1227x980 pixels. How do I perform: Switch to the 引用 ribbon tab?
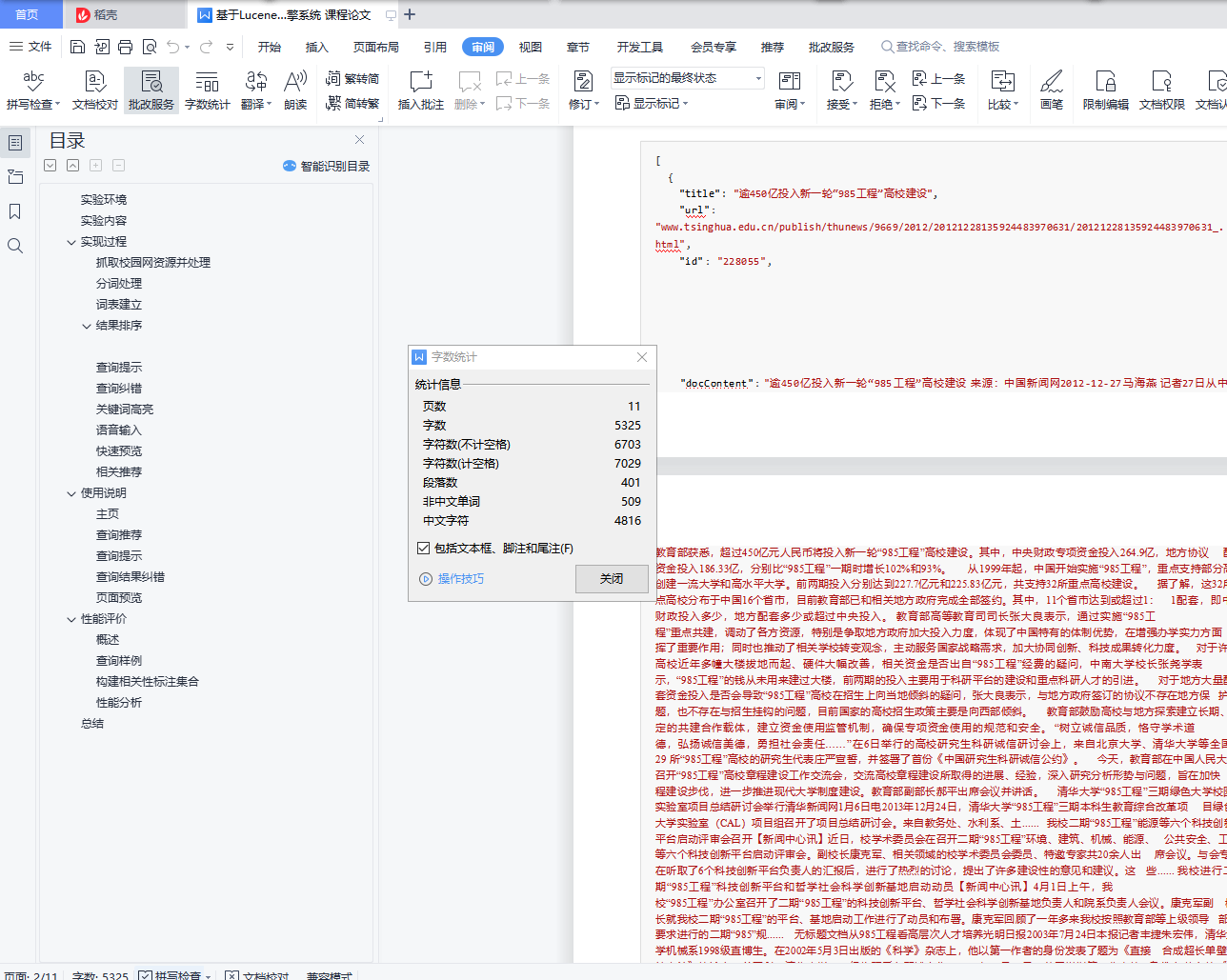[435, 47]
